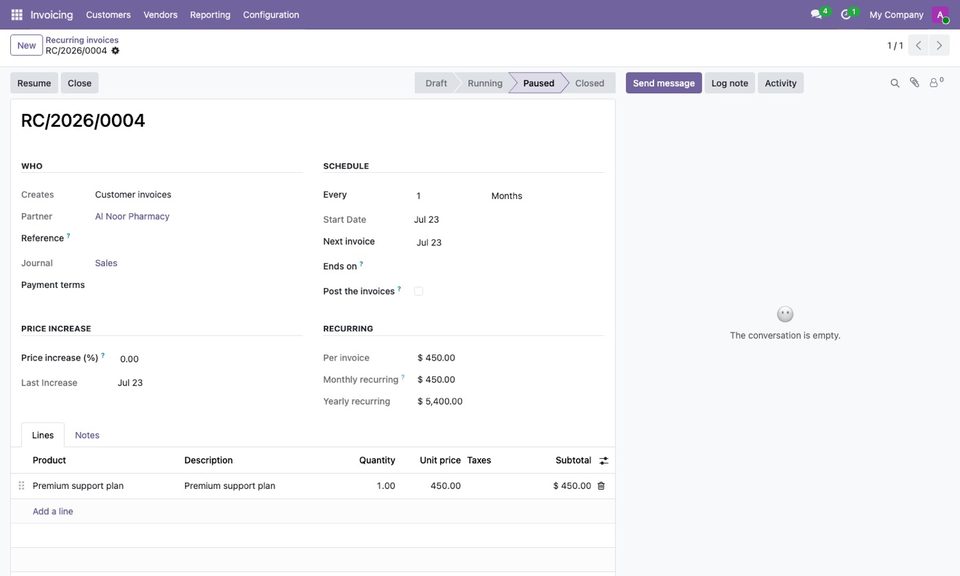This screenshot has height=576, width=960.
Task: Show help tooltip for Monthly recurring
Action: 403,377
